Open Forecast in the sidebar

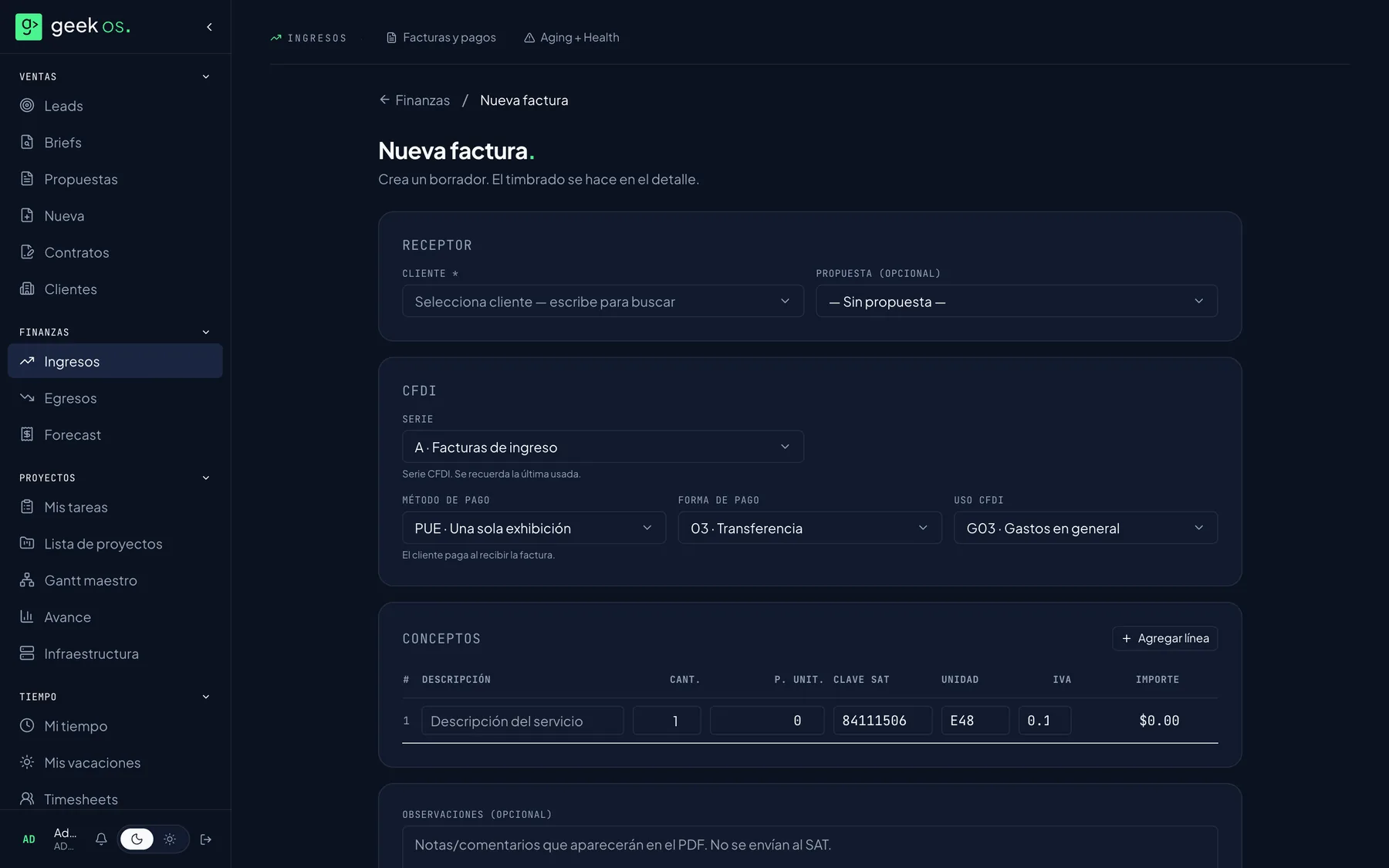[x=115, y=435]
